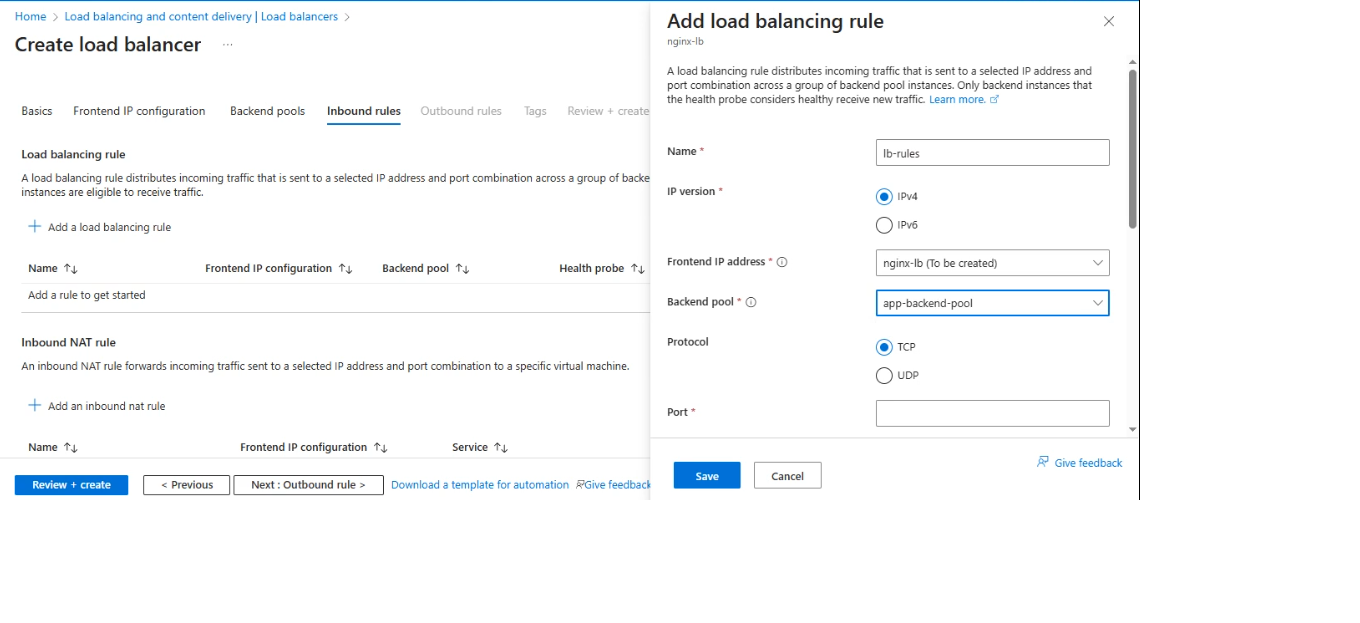The image size is (1360, 623).
Task: Click the plus icon for Add an inbound nat rule
Action: (x=35, y=406)
